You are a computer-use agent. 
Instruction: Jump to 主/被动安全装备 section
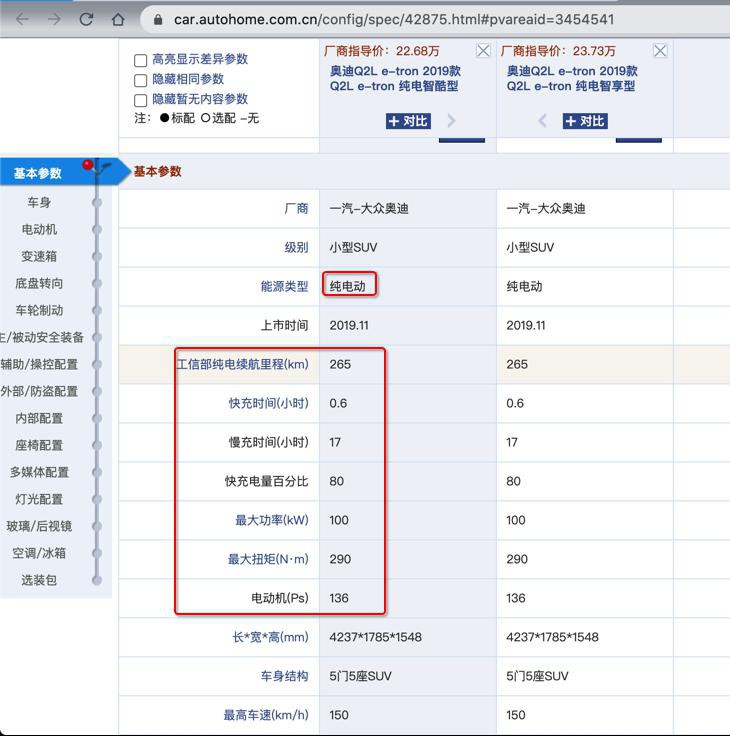(42, 337)
